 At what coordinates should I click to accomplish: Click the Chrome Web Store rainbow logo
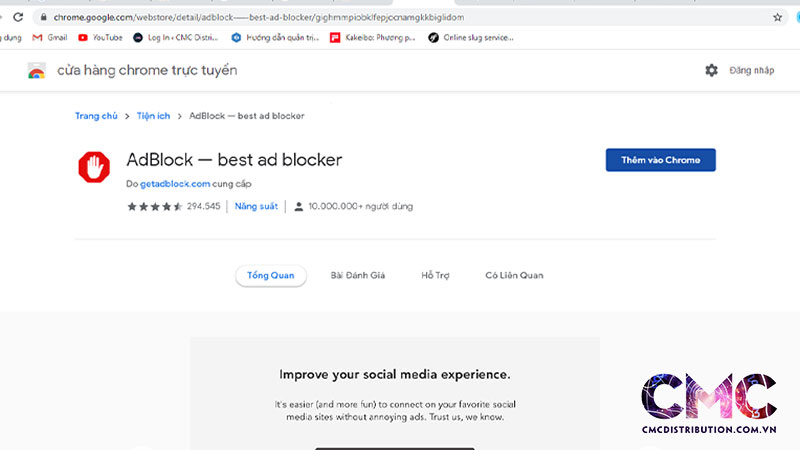[37, 70]
